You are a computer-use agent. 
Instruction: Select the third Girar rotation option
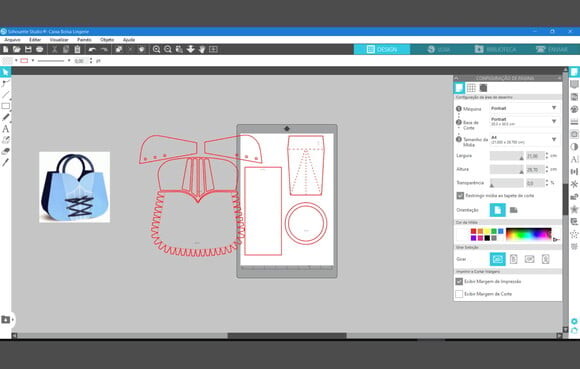click(x=529, y=259)
